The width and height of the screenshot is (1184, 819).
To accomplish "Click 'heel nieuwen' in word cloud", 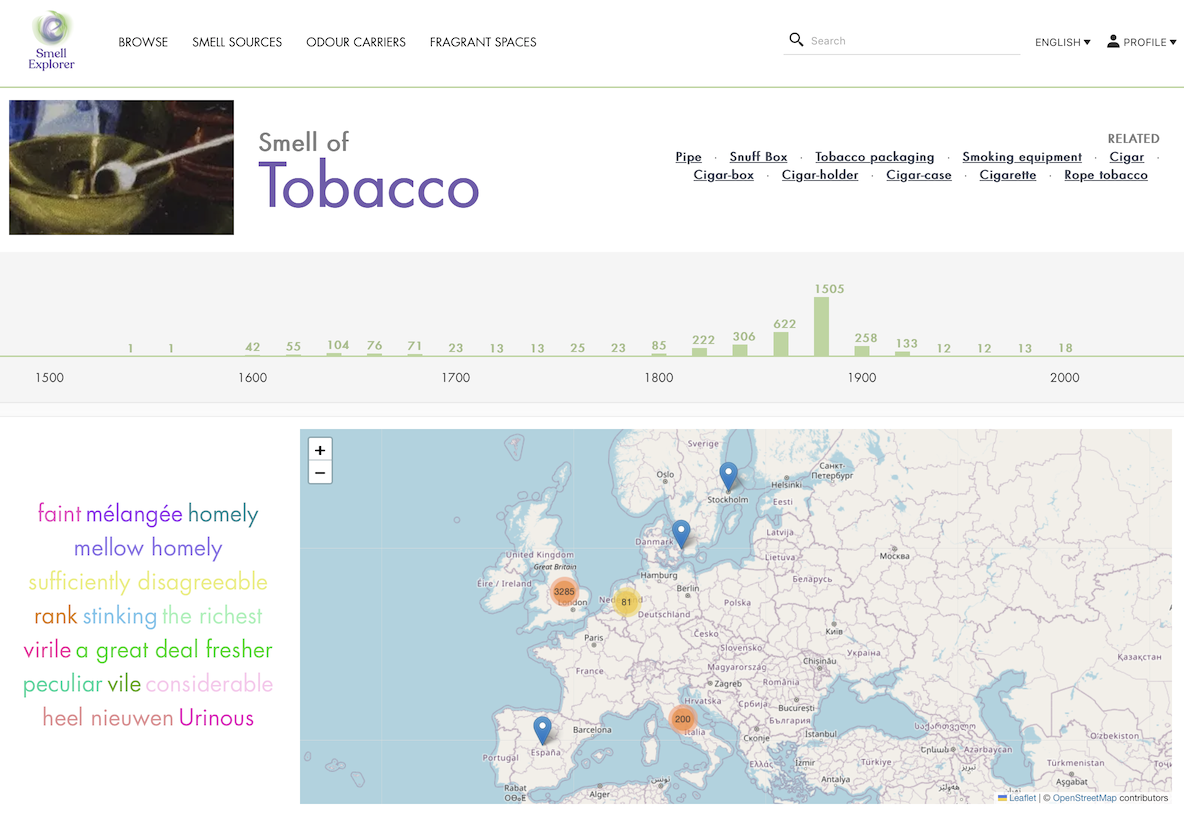I will point(108,718).
